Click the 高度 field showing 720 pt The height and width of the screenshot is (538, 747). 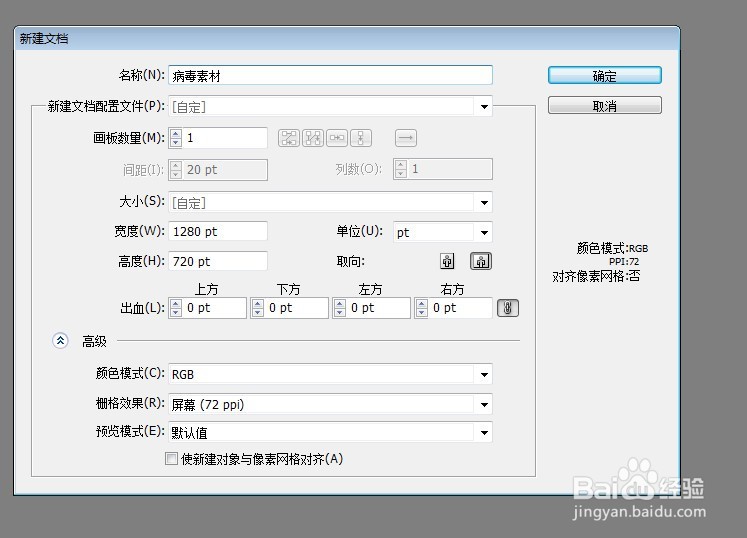click(218, 261)
